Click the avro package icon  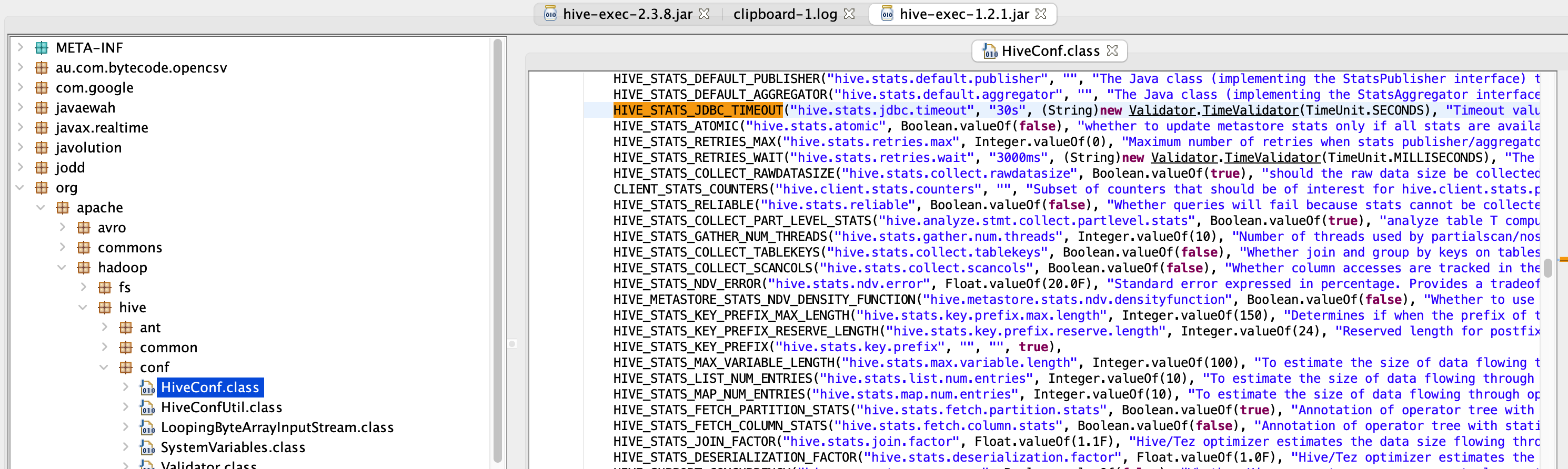(84, 228)
